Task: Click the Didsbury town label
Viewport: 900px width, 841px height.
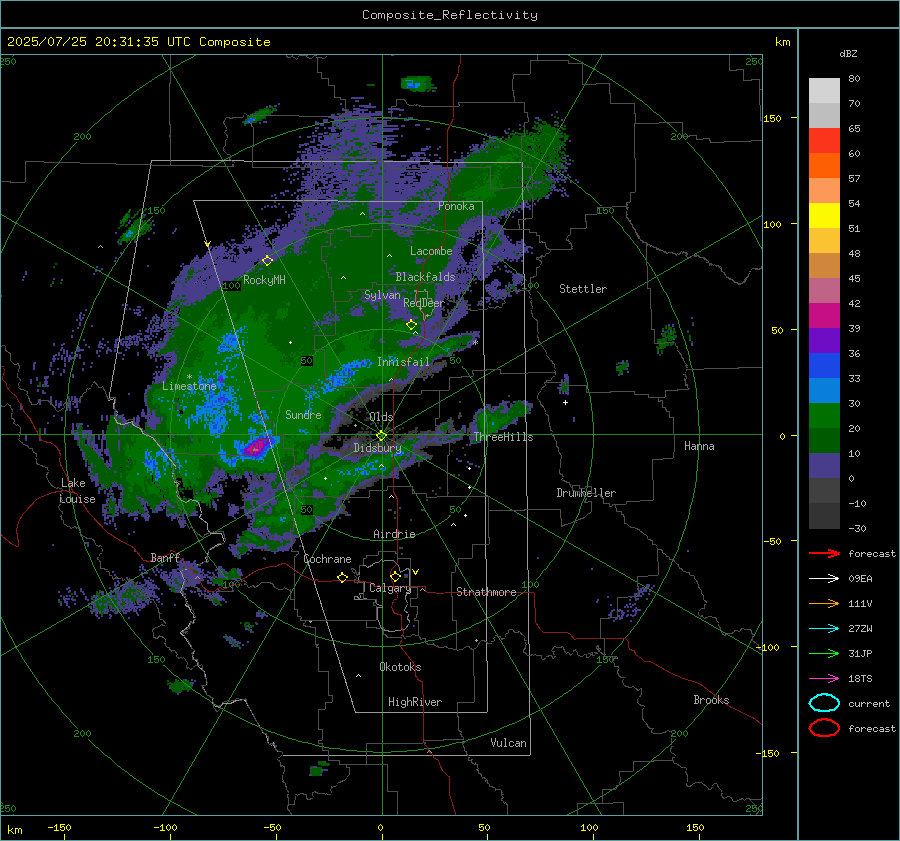Action: [x=377, y=448]
